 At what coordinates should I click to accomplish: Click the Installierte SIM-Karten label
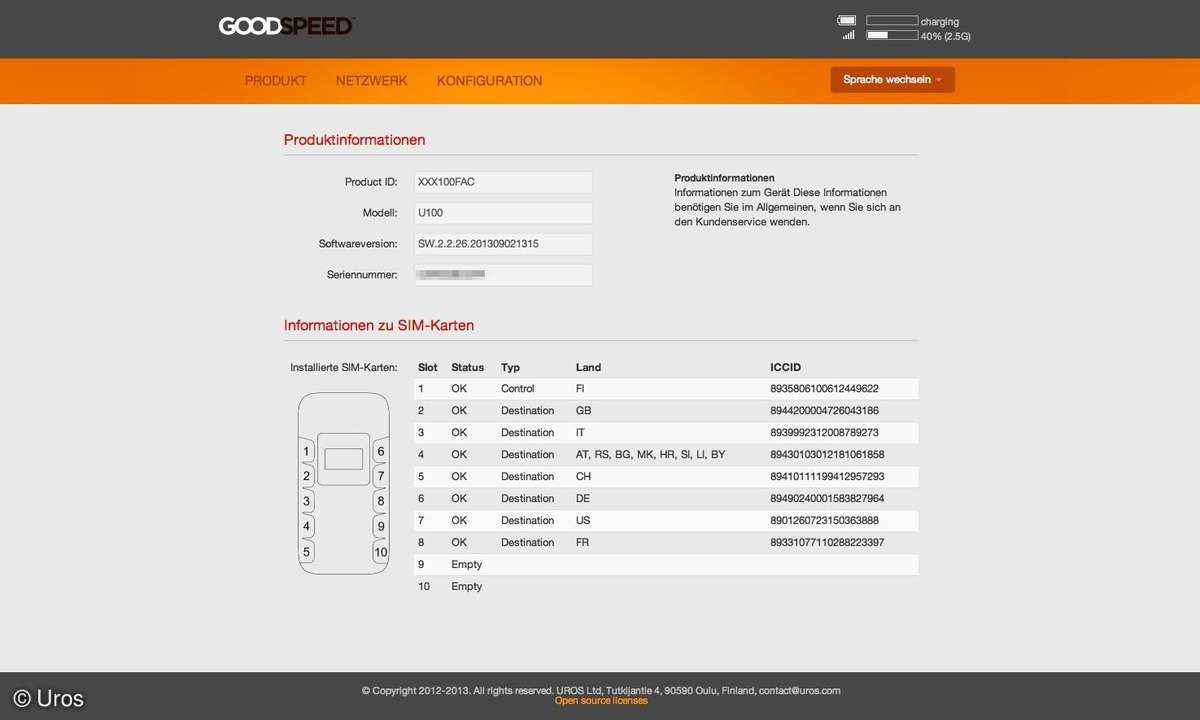tap(344, 368)
